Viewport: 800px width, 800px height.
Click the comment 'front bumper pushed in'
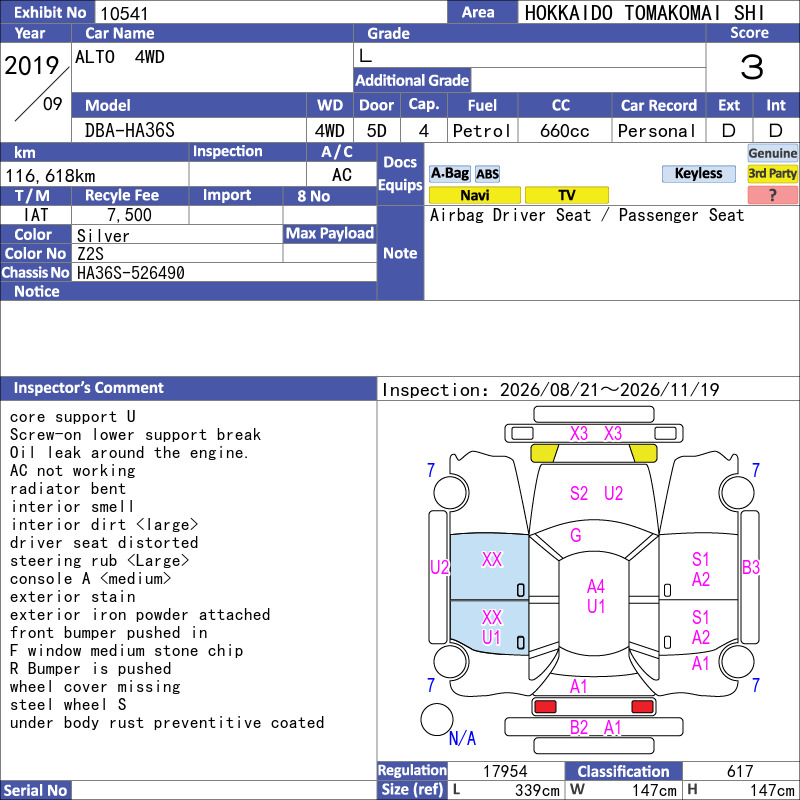[109, 633]
